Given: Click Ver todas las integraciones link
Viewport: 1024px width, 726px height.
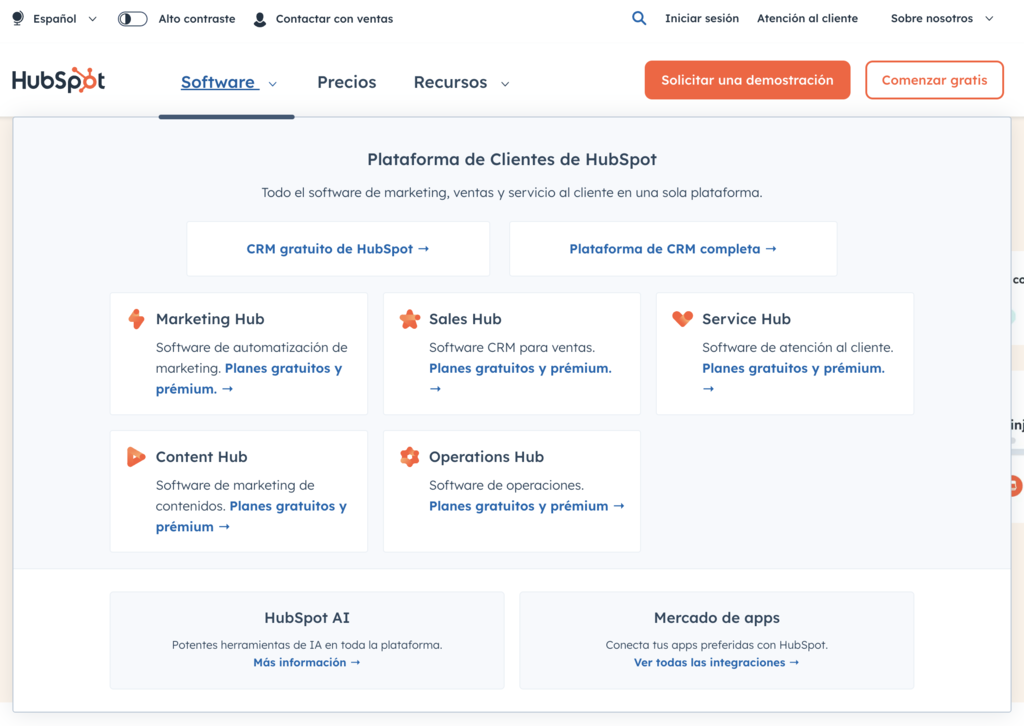Looking at the screenshot, I should coord(717,662).
